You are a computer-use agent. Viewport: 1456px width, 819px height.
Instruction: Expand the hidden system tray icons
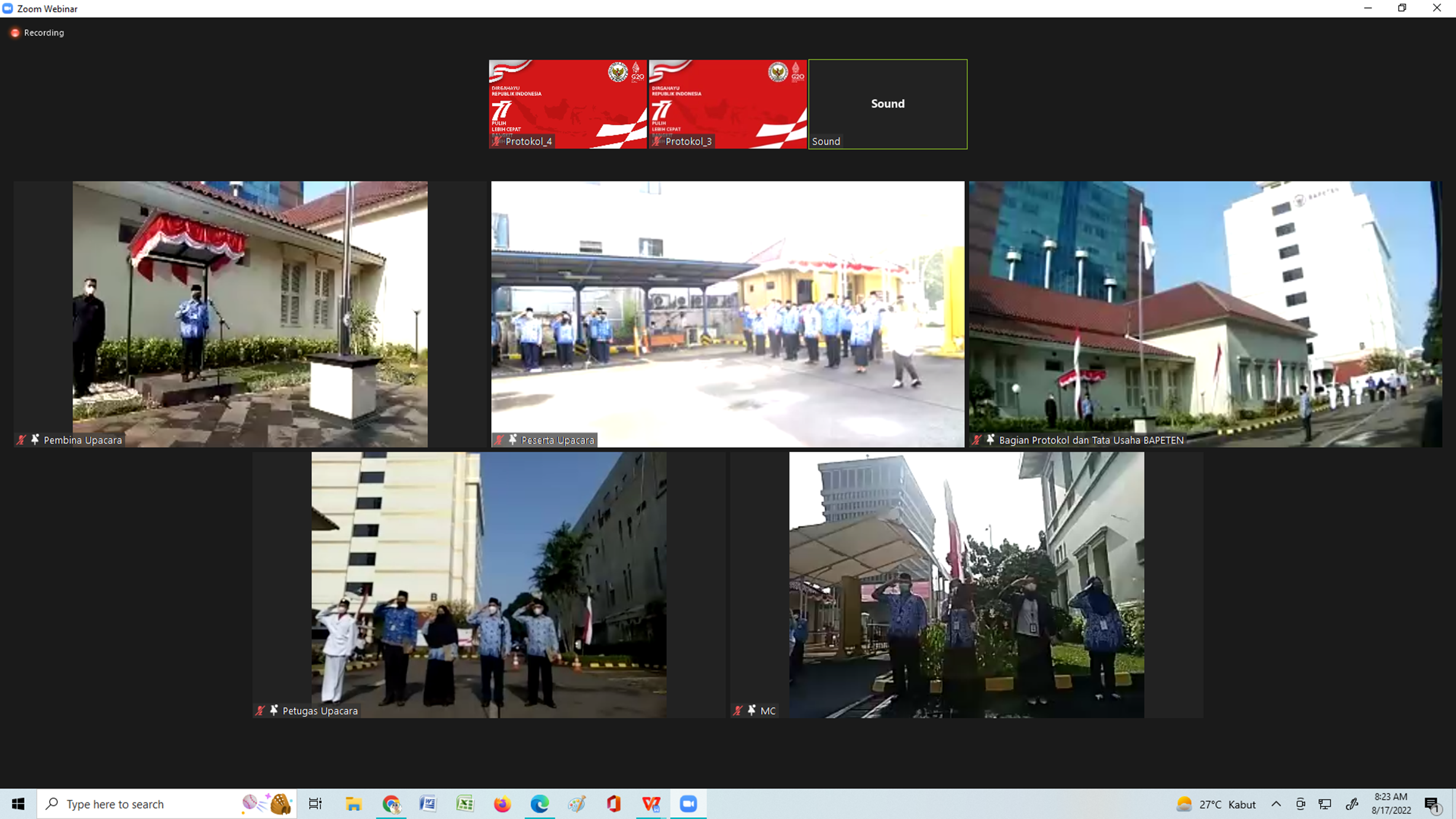pos(1276,804)
